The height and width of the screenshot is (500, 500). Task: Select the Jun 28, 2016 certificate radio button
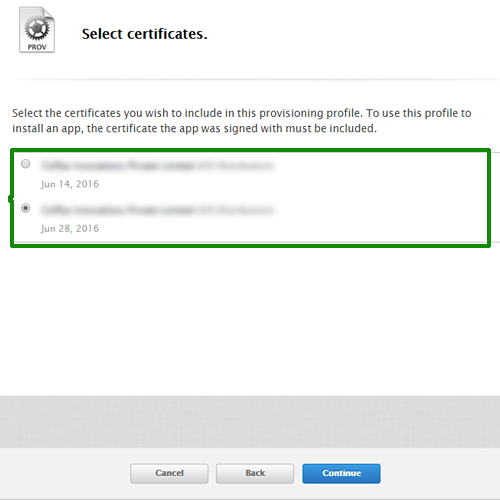25,208
